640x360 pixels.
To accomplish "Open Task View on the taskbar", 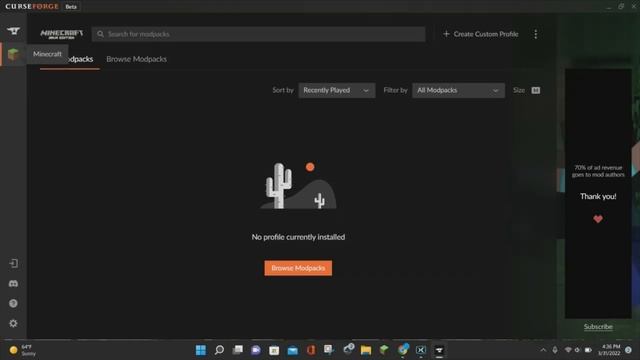I will (x=238, y=350).
